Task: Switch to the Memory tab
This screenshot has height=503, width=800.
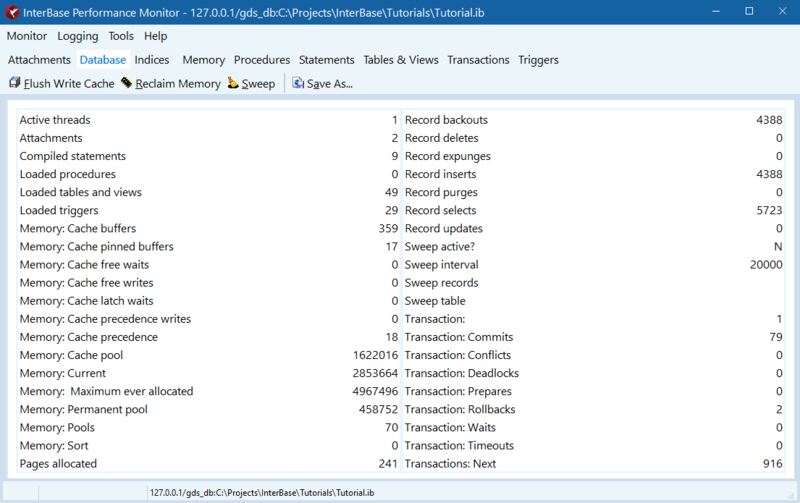Action: pos(204,60)
